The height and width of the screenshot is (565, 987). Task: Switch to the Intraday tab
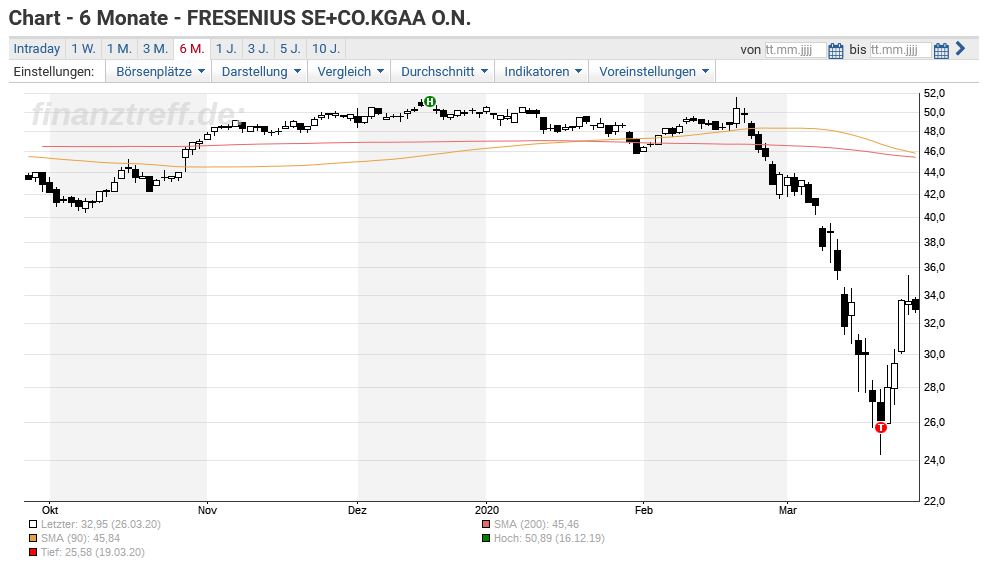[x=37, y=48]
